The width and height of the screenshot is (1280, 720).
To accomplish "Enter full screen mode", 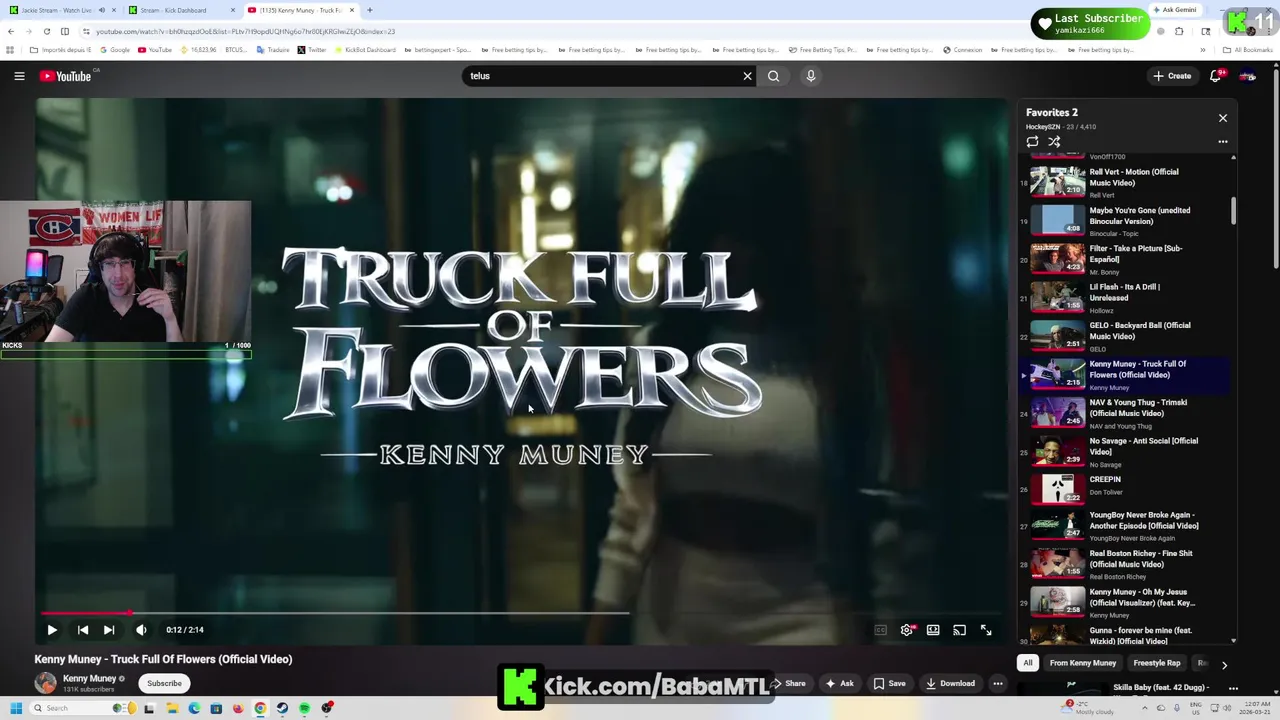I will click(x=986, y=630).
